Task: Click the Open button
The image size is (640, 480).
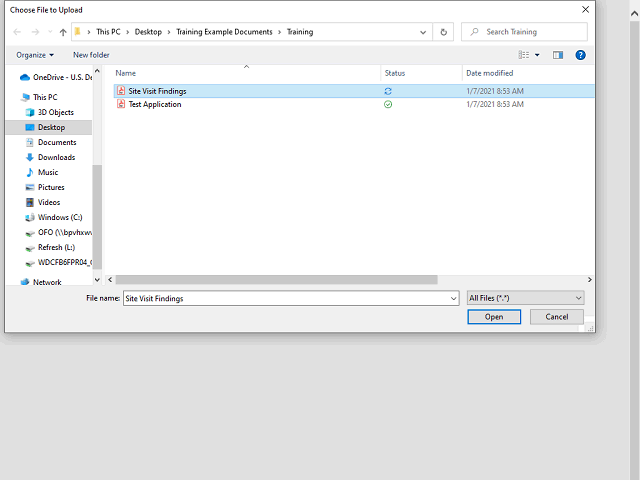Action: [494, 317]
